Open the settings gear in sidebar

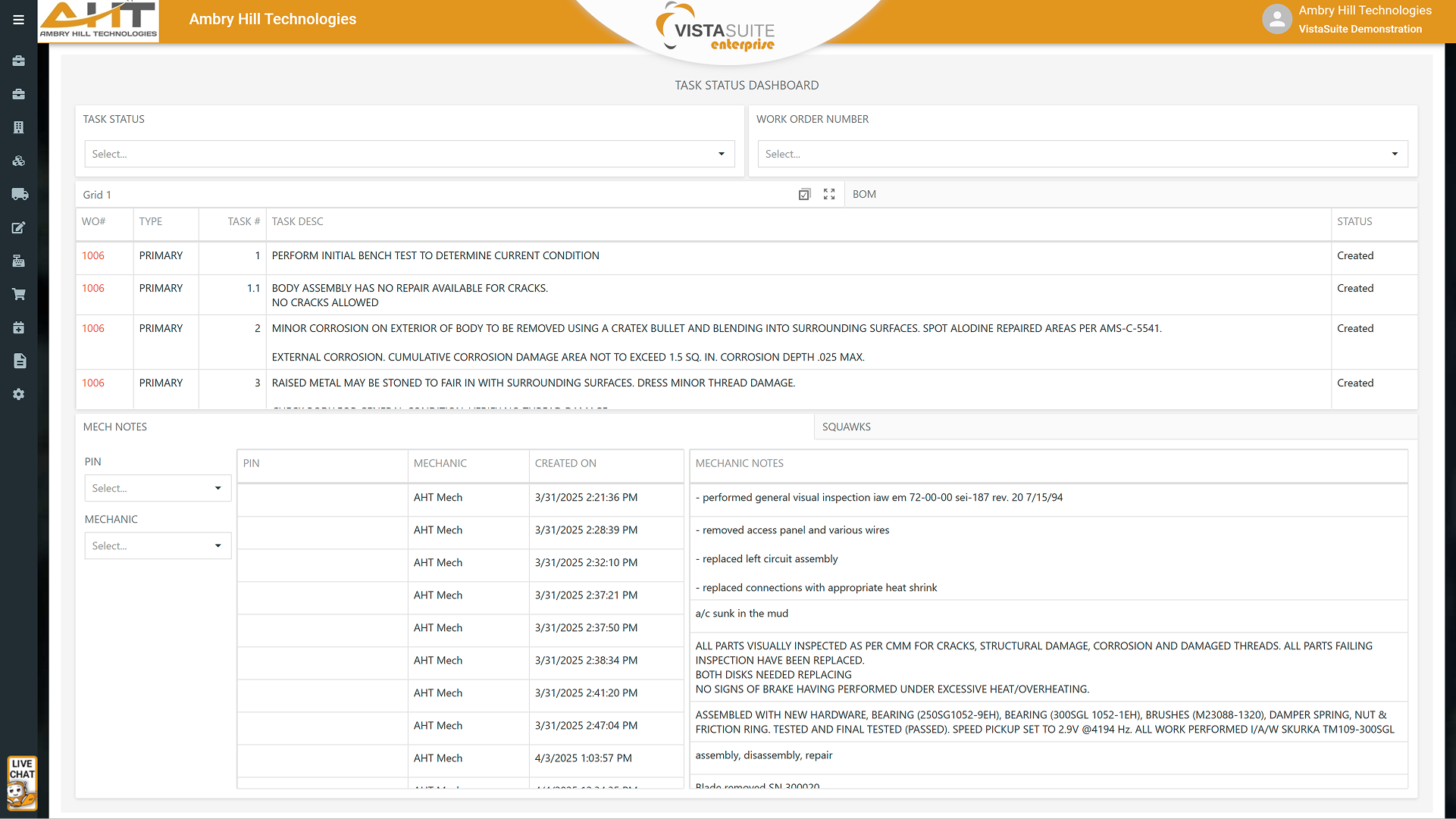point(19,394)
